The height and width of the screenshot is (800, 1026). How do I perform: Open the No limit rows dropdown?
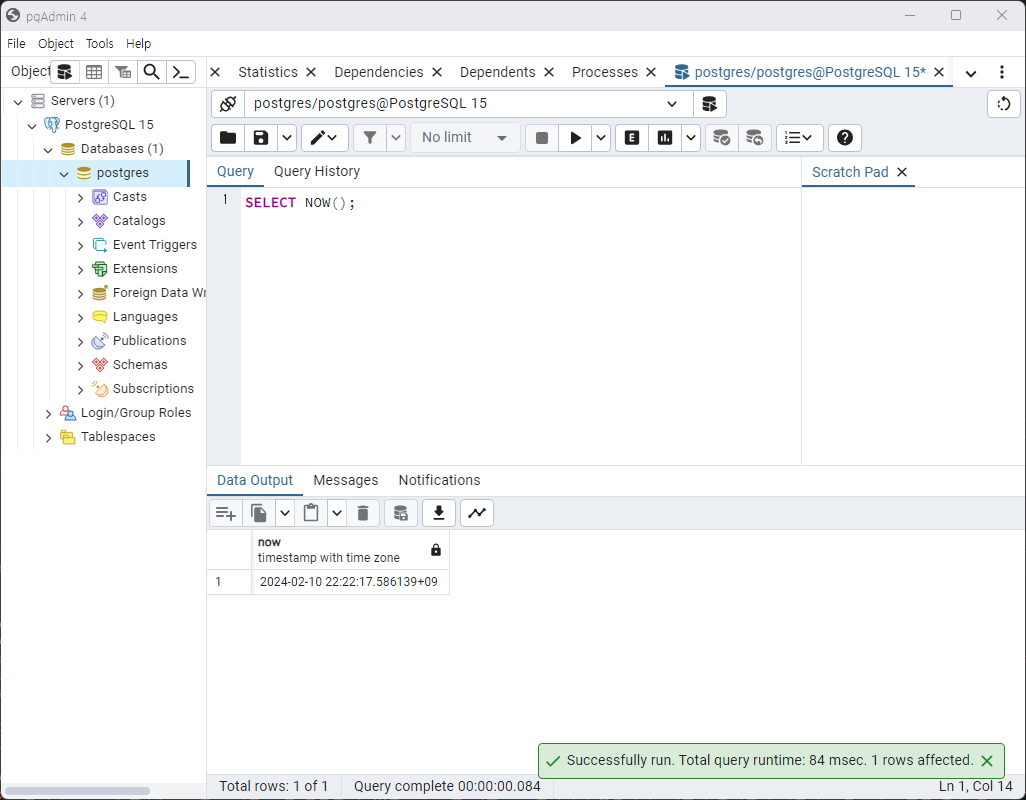click(465, 137)
